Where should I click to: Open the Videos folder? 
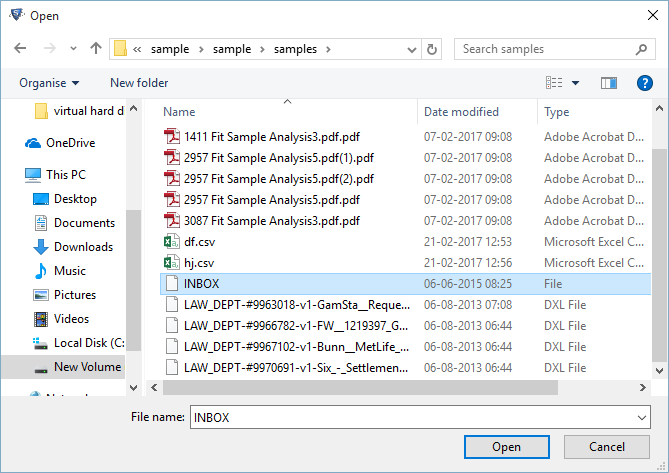pos(61,319)
